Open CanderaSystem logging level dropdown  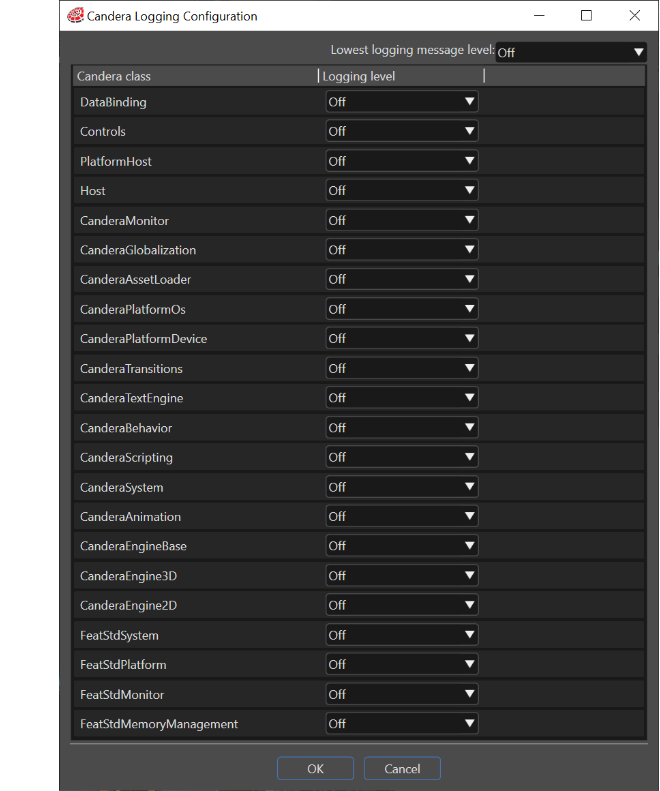[402, 487]
